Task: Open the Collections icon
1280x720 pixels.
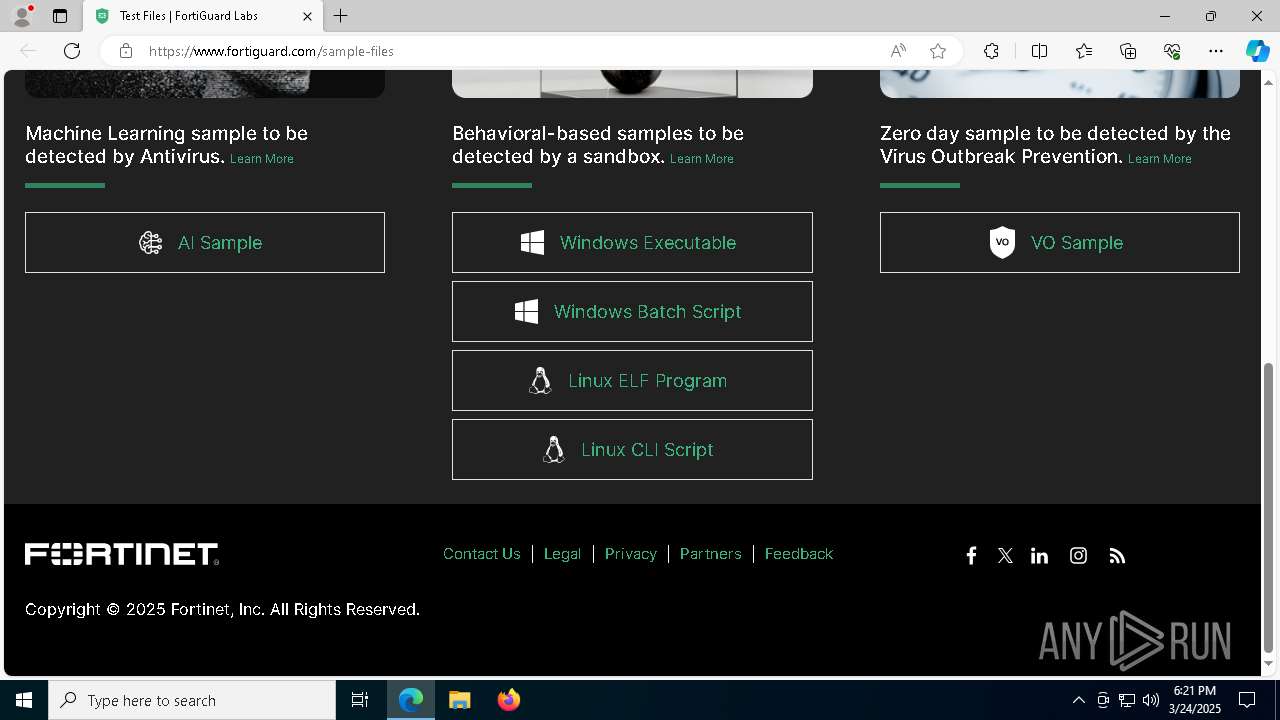Action: pyautogui.click(x=1128, y=51)
